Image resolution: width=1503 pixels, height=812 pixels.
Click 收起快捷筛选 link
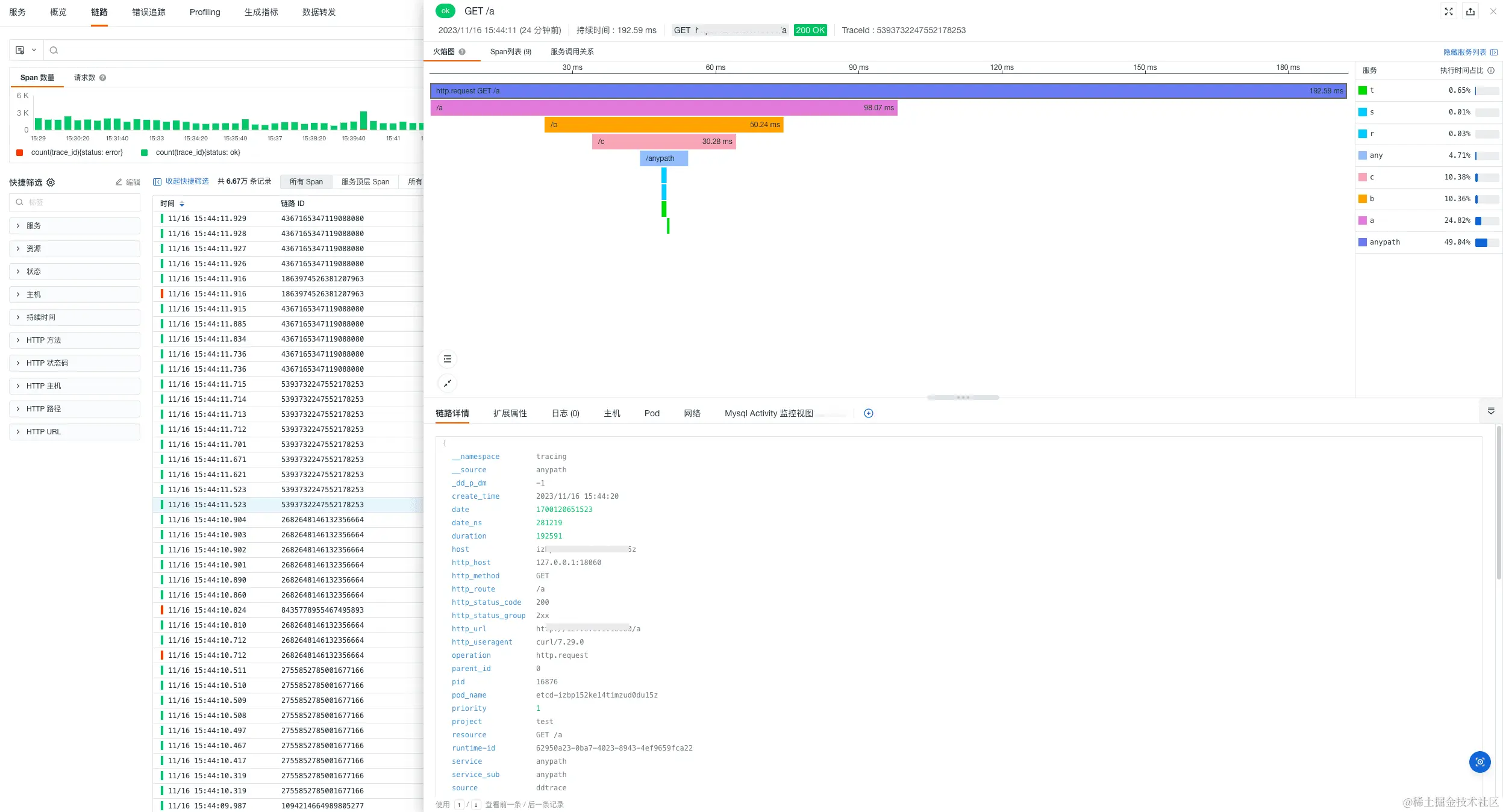click(187, 181)
